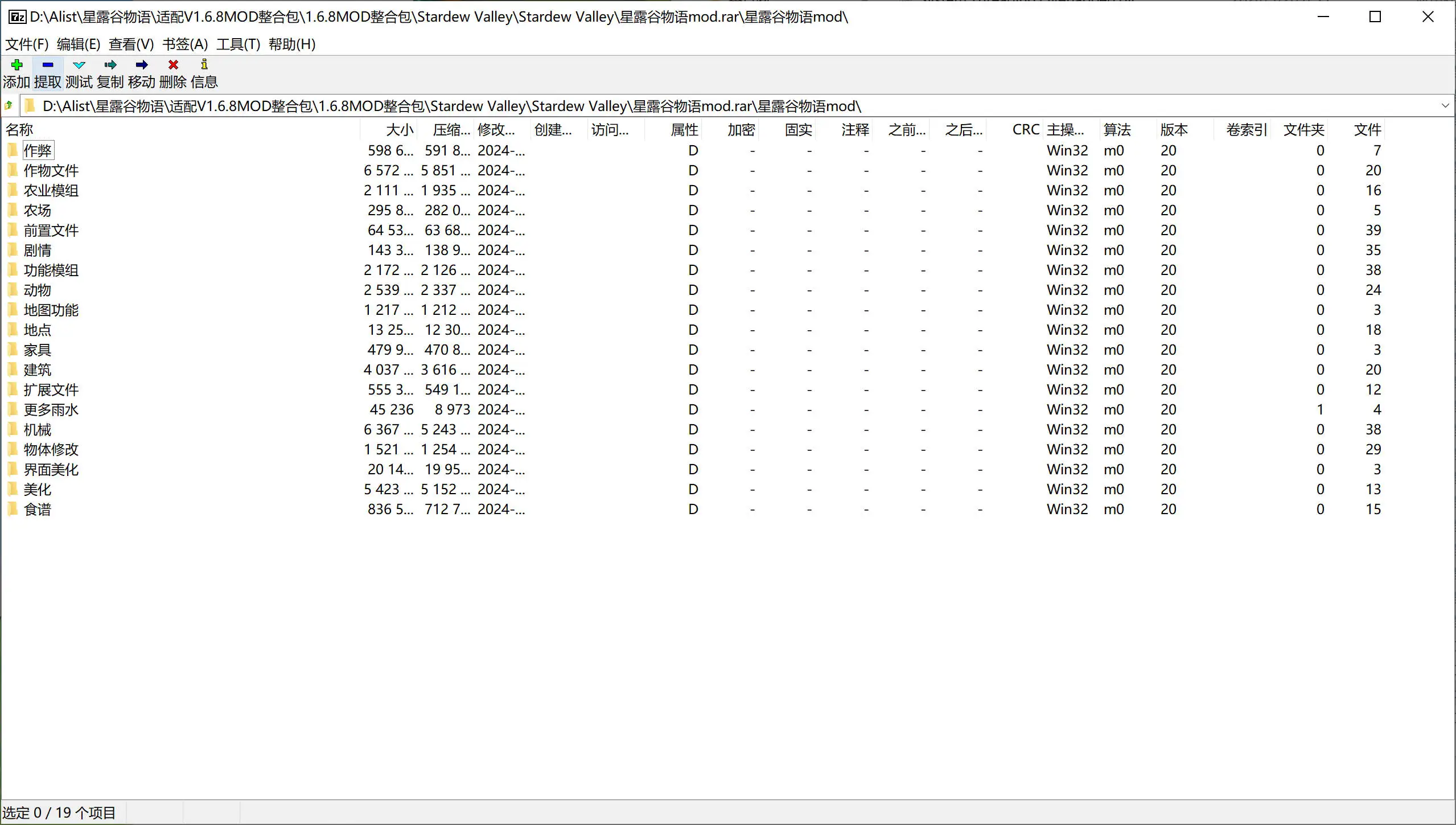
Task: Select the folder icon of 机械
Action: coord(13,429)
